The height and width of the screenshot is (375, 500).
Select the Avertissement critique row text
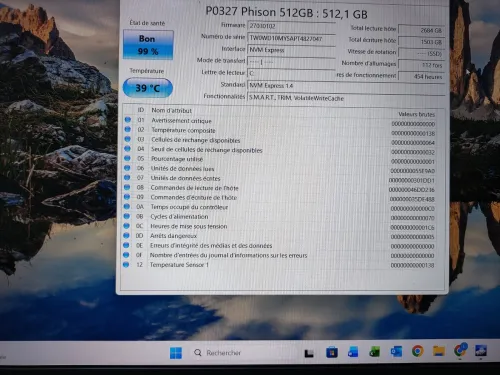point(181,121)
